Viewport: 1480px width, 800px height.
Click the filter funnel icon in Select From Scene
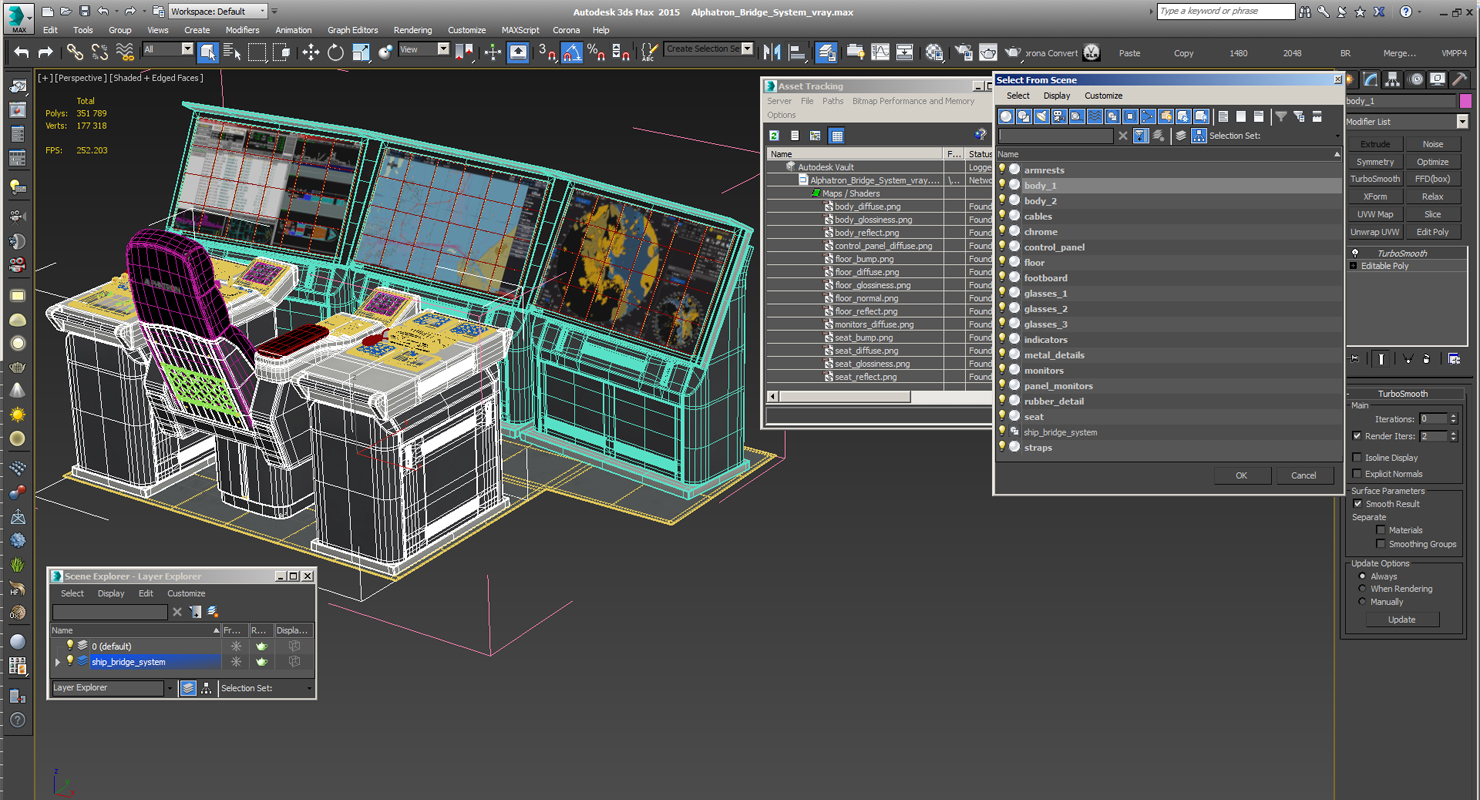pyautogui.click(x=1280, y=117)
